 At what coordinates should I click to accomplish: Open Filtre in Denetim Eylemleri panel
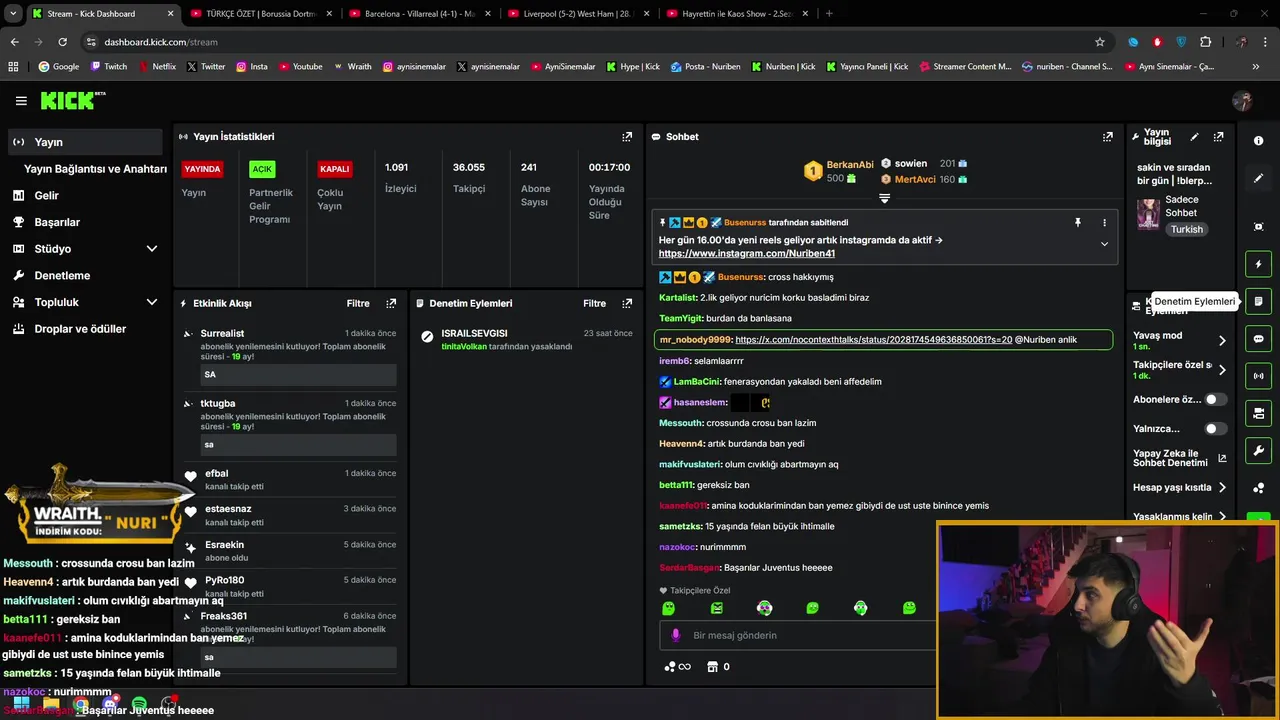click(x=594, y=303)
